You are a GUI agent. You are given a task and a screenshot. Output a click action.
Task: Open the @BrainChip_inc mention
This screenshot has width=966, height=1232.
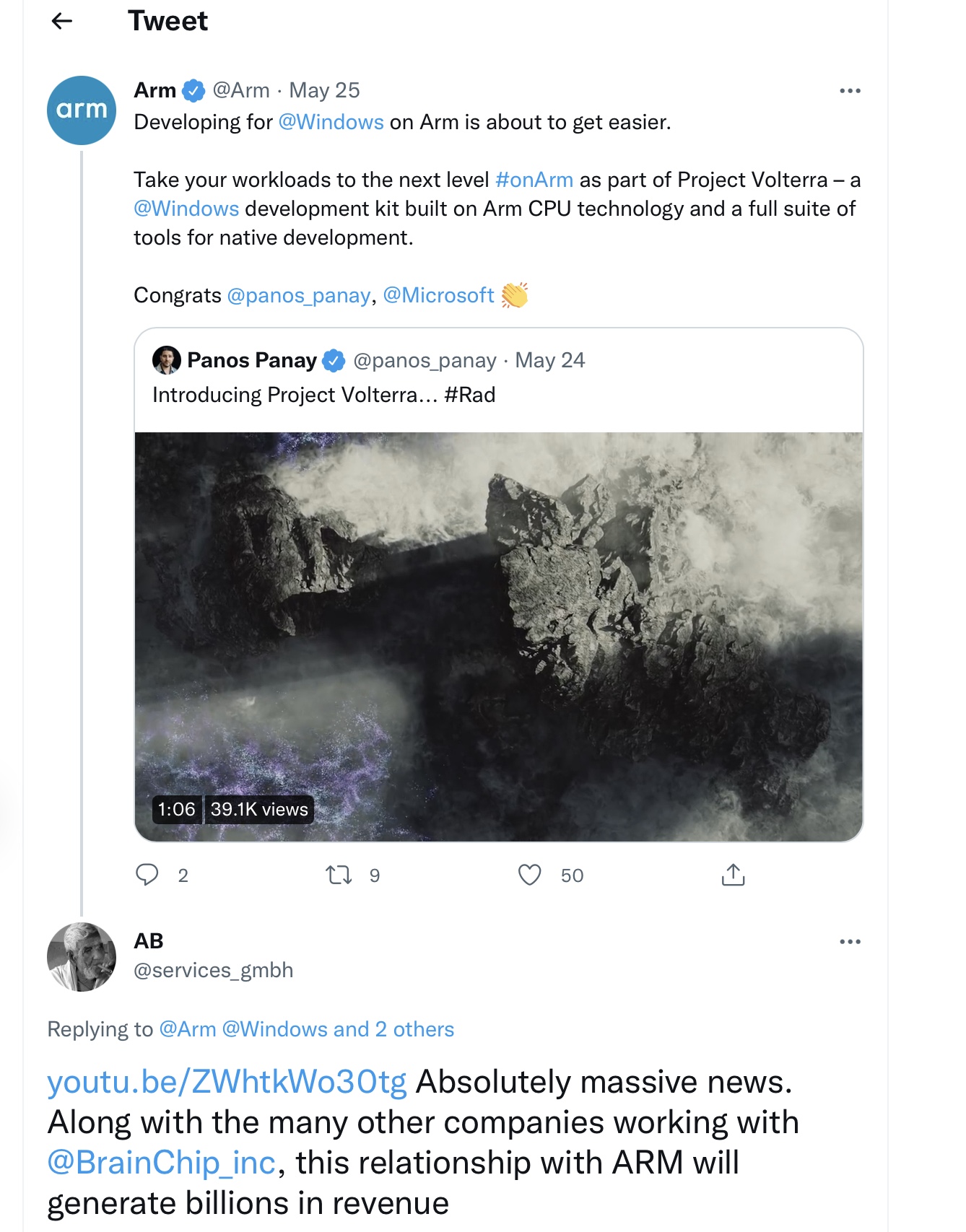(162, 1163)
